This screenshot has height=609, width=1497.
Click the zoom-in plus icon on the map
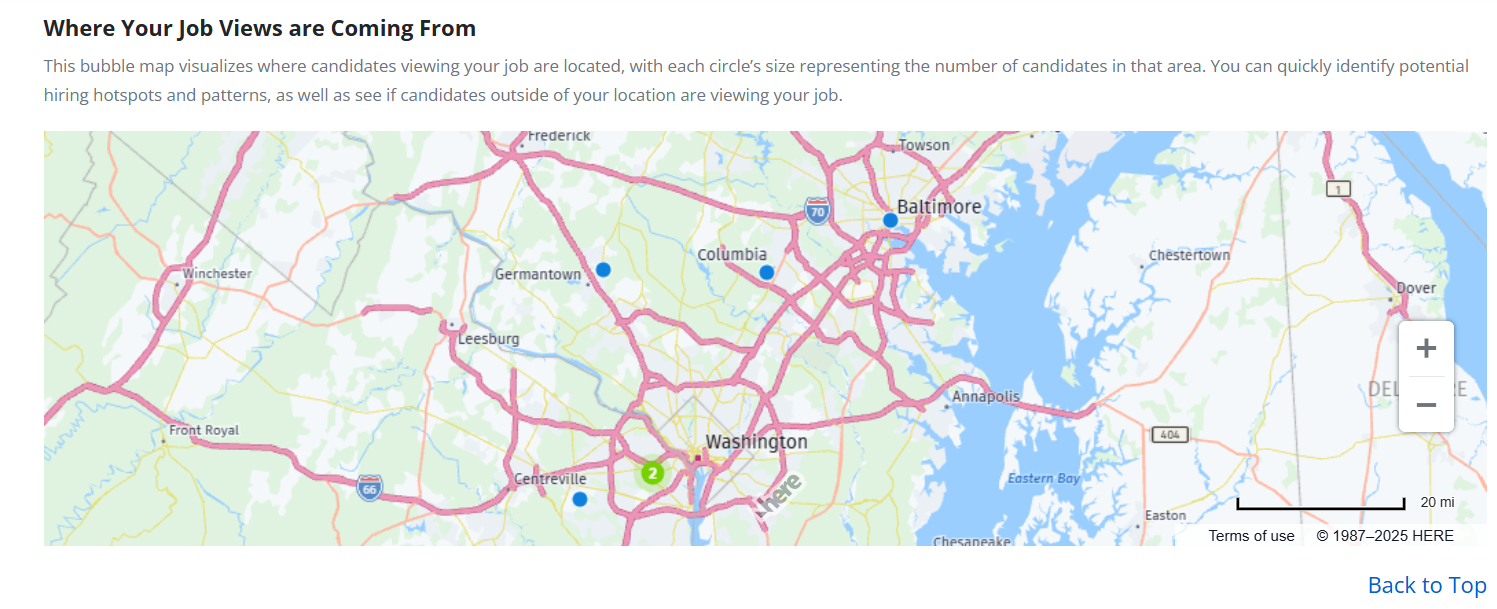tap(1426, 347)
